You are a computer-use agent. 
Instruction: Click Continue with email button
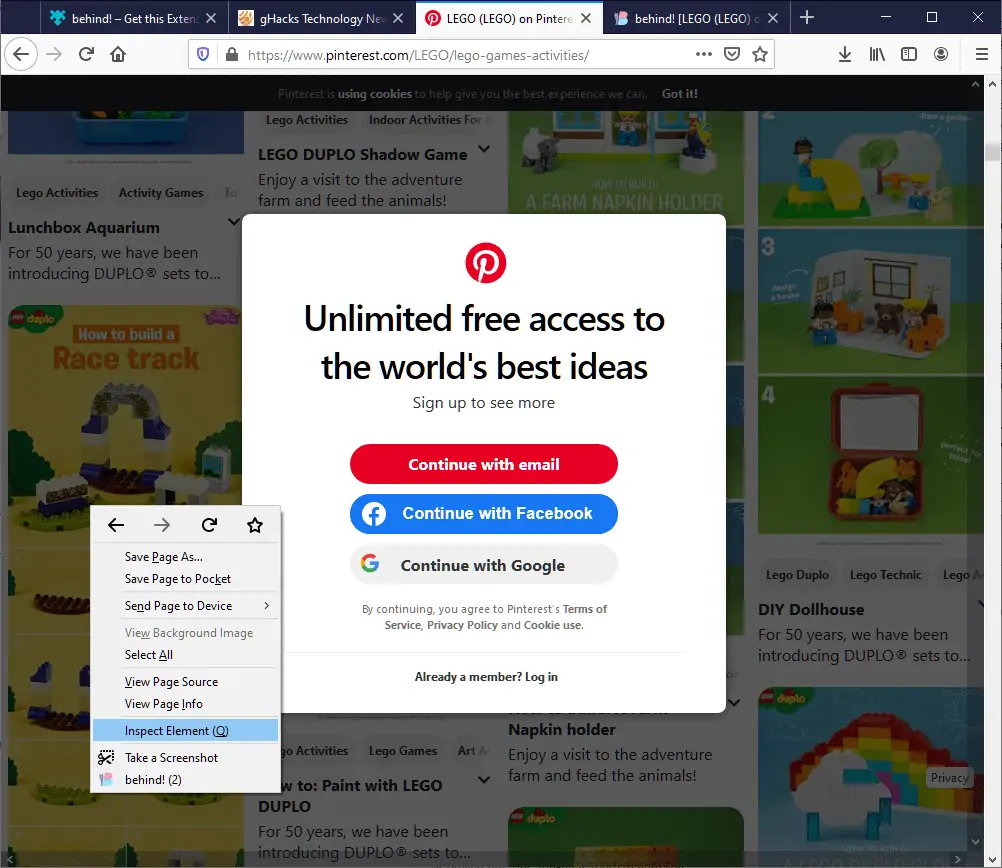484,464
